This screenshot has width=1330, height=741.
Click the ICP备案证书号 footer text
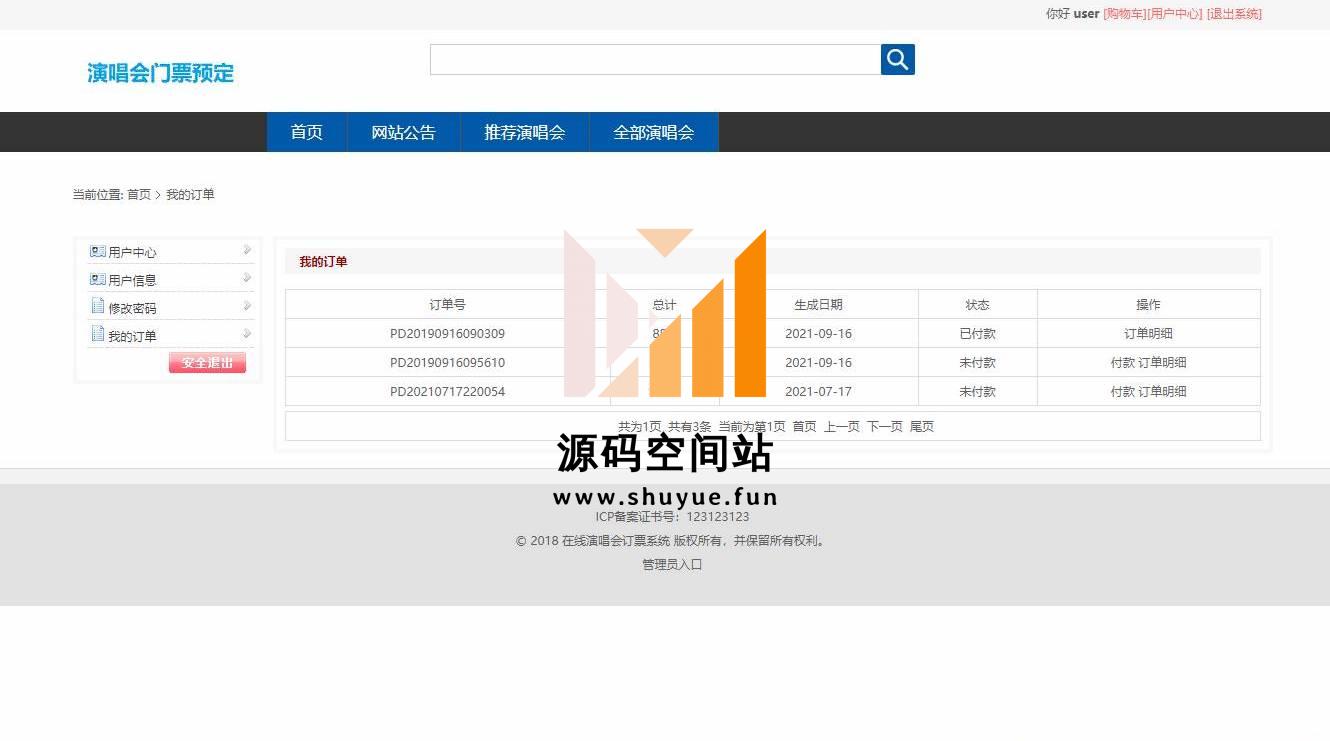(x=672, y=517)
